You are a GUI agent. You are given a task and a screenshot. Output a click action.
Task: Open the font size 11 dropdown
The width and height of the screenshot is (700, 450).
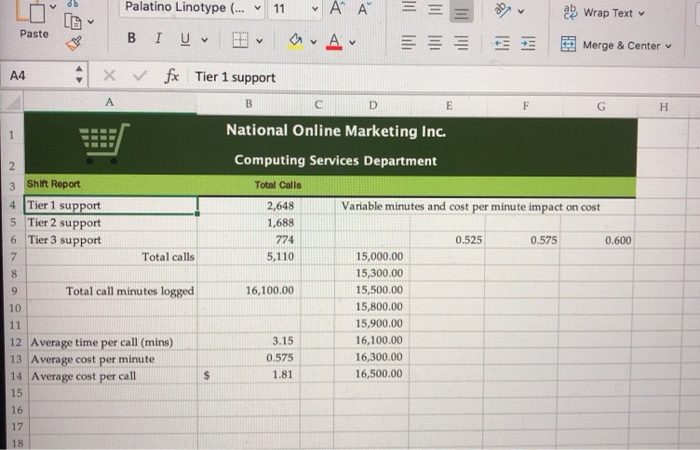pyautogui.click(x=315, y=8)
